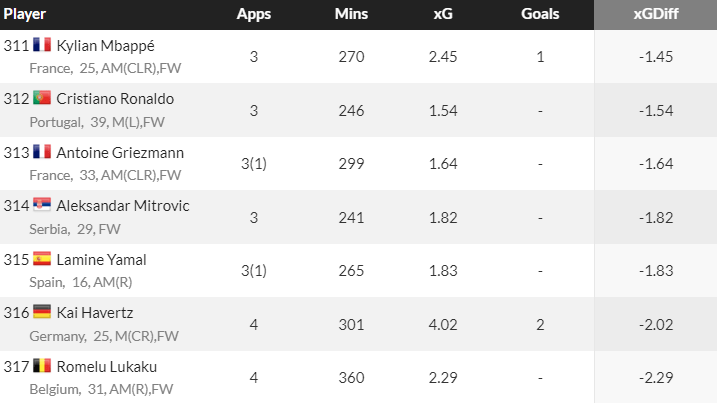View Lamine Yamal's player page

tap(101, 259)
